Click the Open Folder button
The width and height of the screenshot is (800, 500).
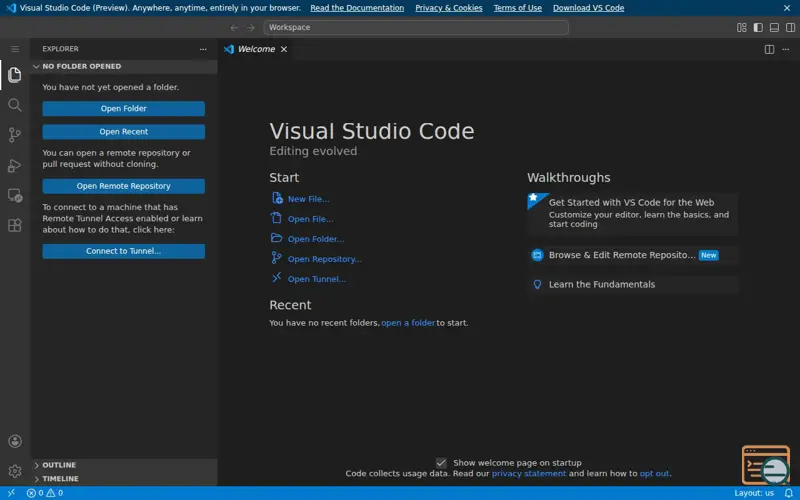[123, 109]
